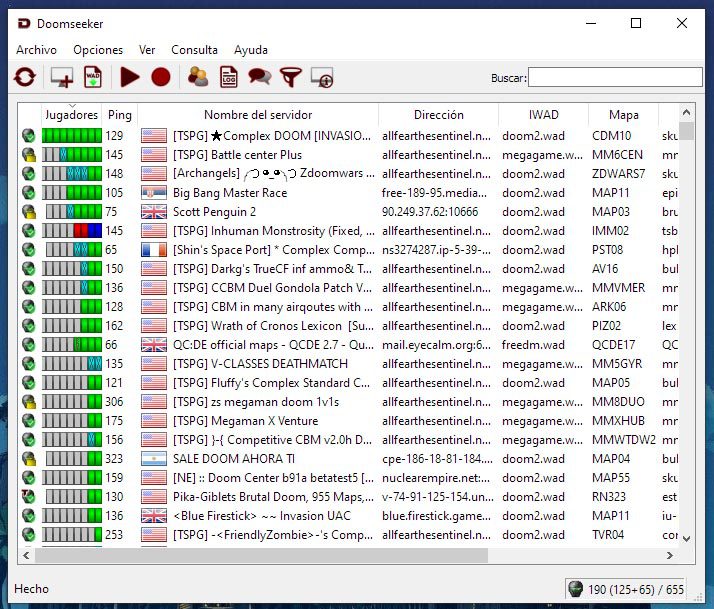Select the 'Big Bang Master Race' server
Screen dimensions: 714x609
230,193
